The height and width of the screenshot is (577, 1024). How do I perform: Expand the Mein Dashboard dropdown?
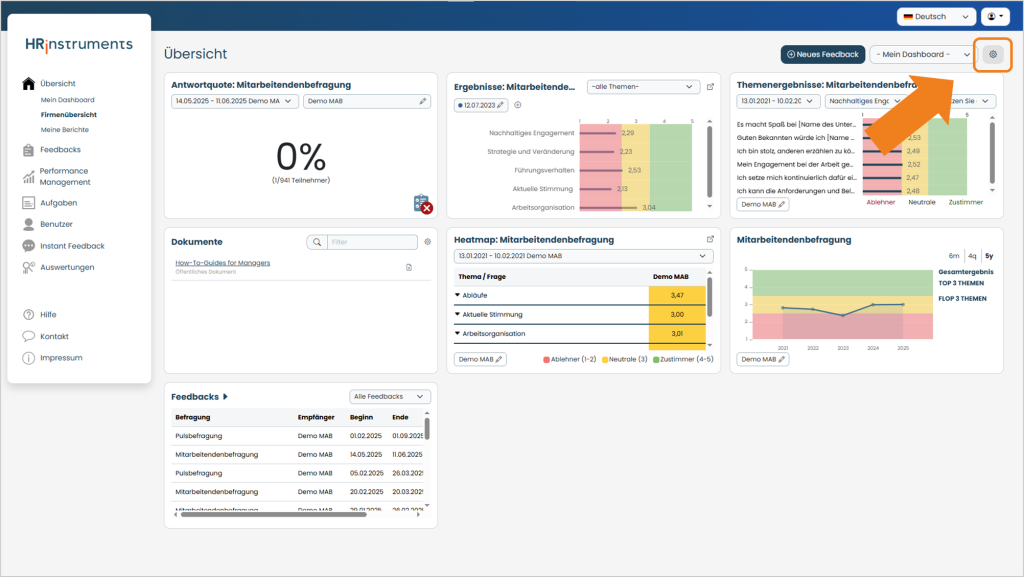[x=923, y=54]
